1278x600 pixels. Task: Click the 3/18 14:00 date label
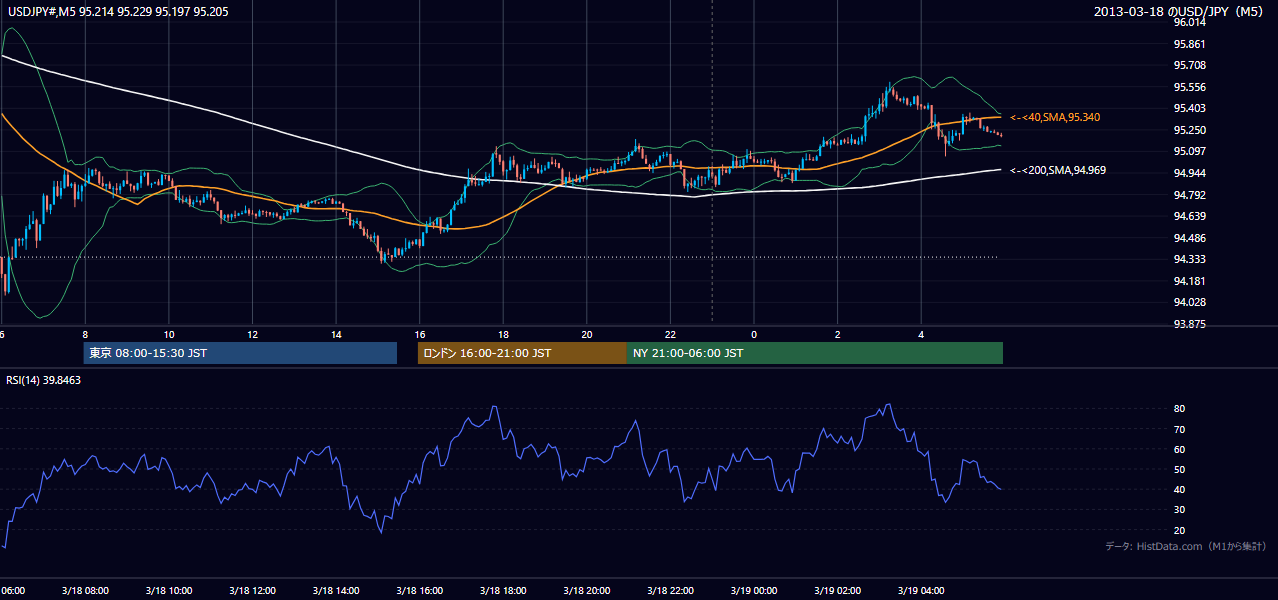click(336, 591)
